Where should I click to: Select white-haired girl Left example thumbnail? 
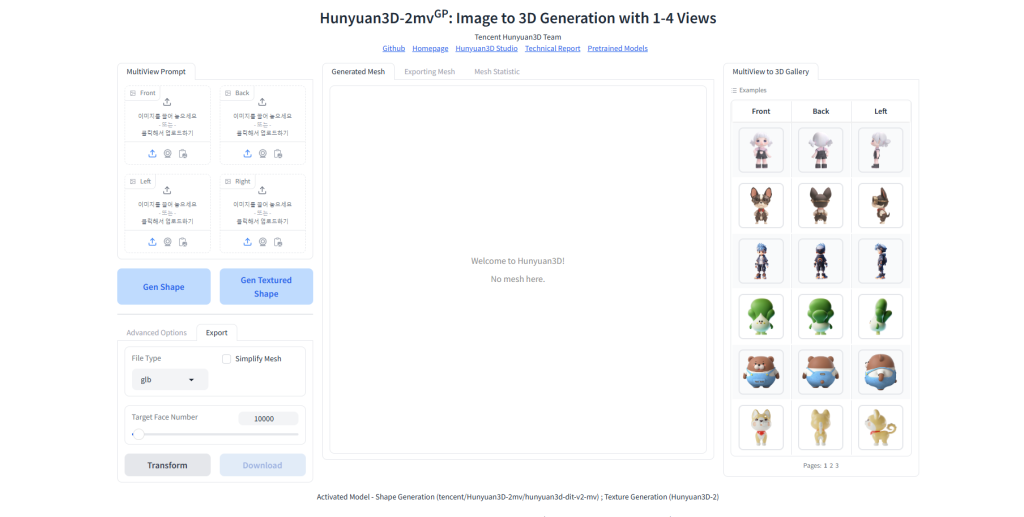880,150
